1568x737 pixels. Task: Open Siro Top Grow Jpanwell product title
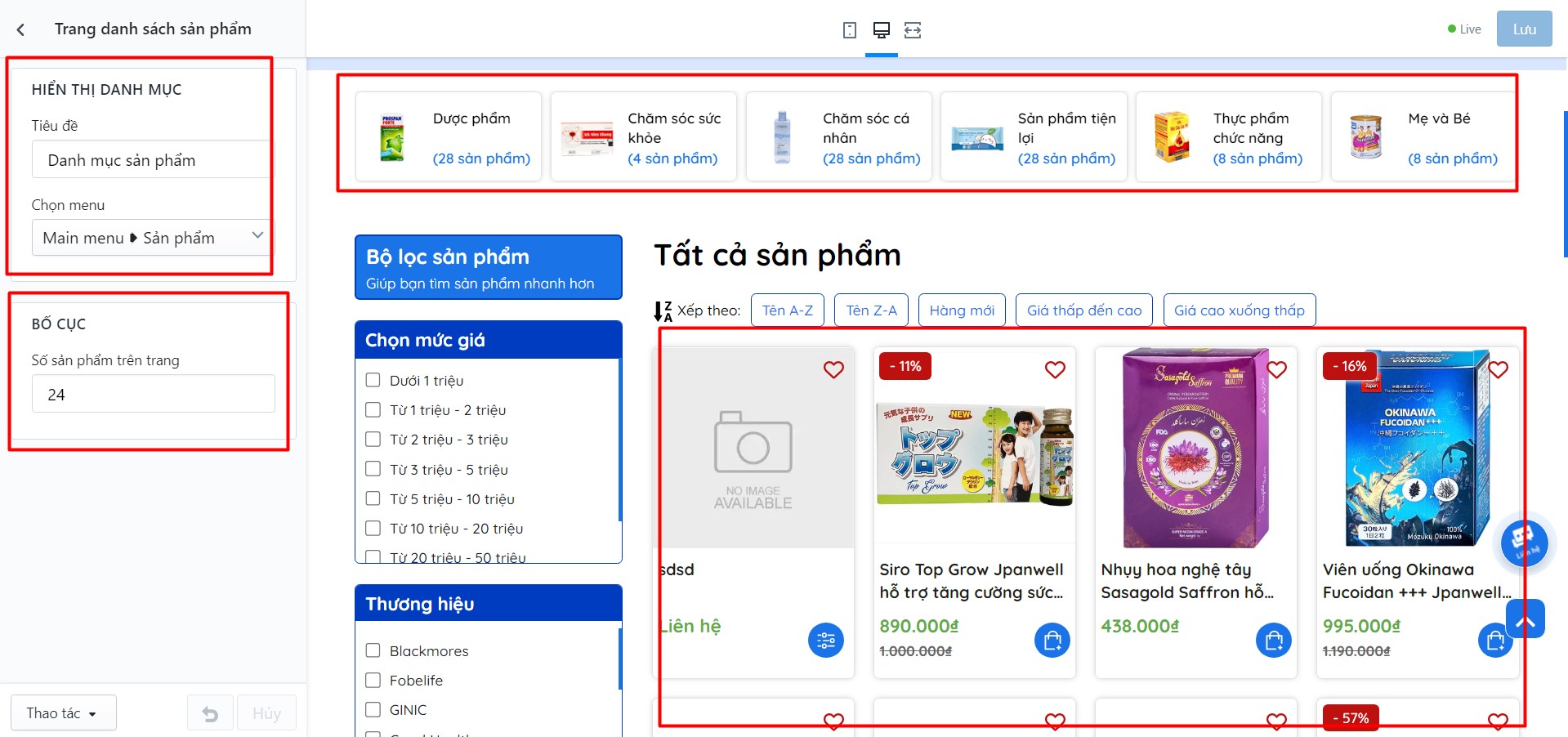click(972, 581)
